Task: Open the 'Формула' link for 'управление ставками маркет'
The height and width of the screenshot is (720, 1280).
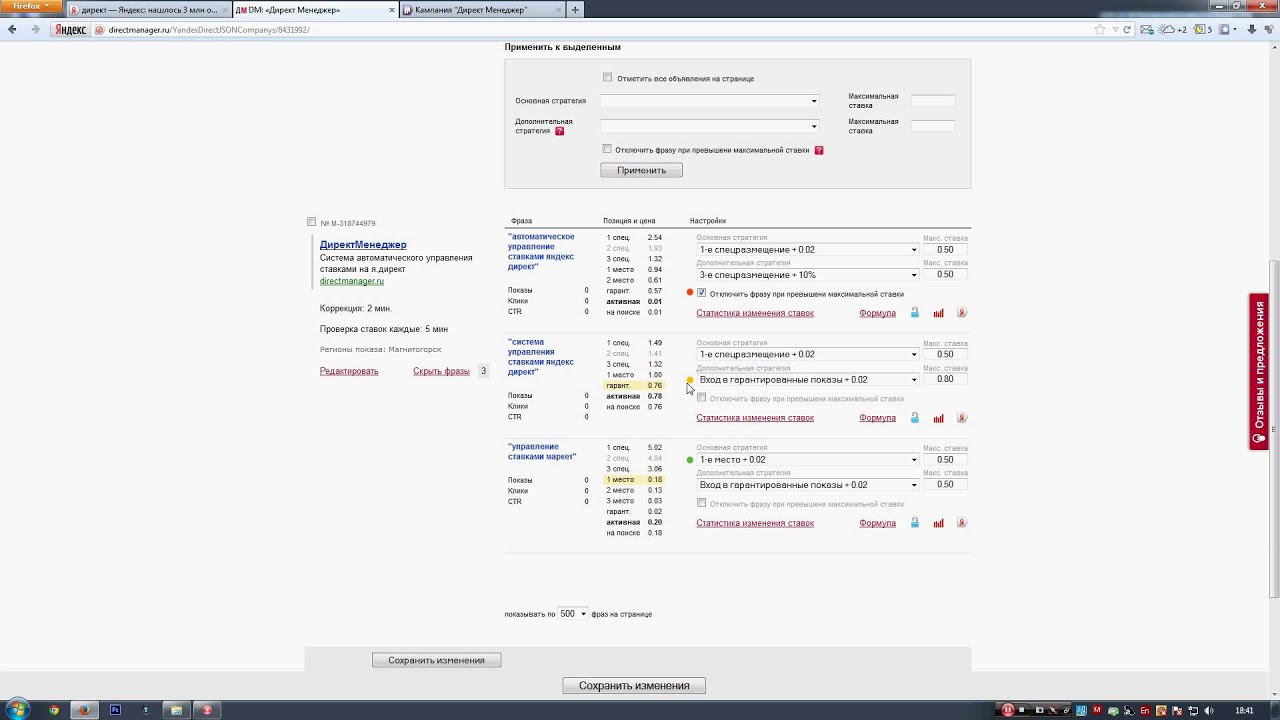Action: (877, 523)
